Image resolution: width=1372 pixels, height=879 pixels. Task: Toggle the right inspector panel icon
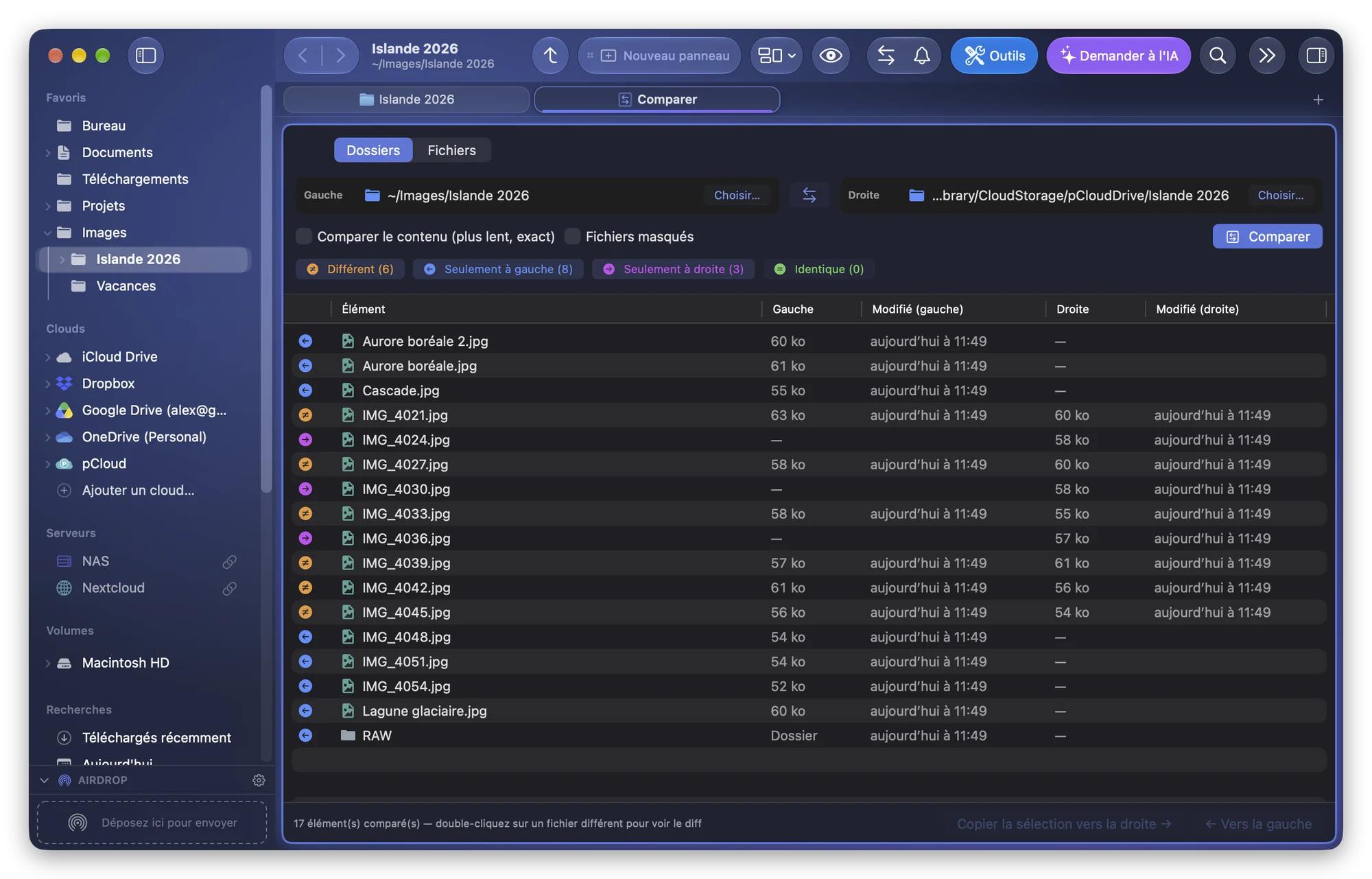click(x=1316, y=56)
